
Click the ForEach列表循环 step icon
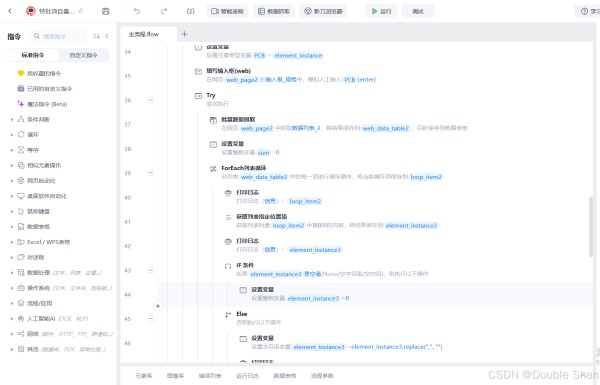(213, 168)
